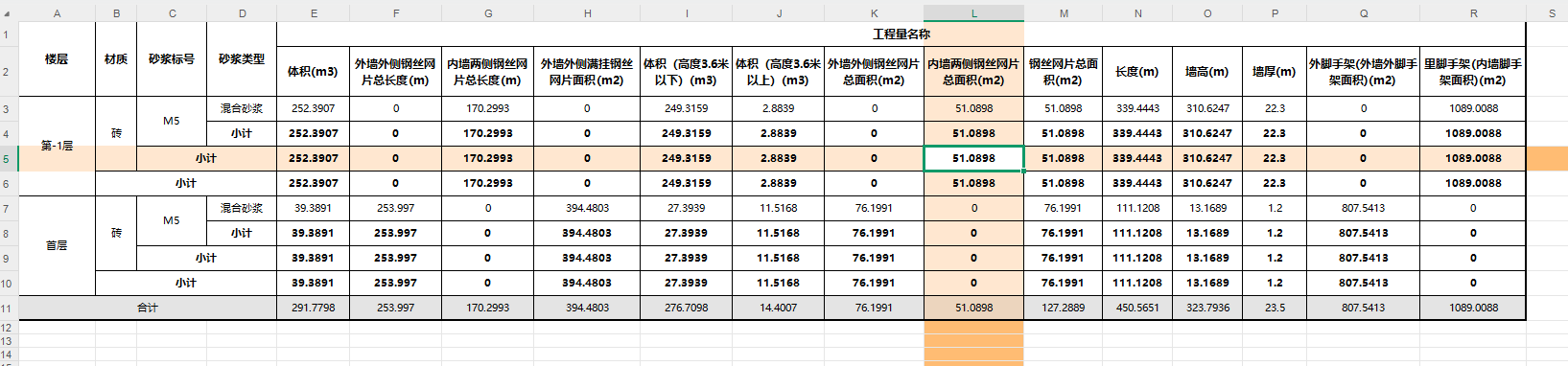
Task: Click the 长度(m) header cell
Action: (1137, 72)
